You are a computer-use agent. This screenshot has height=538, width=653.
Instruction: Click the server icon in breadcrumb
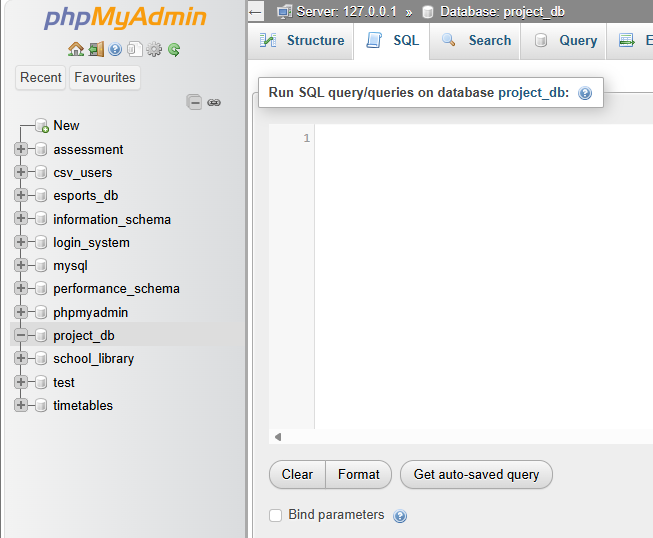click(x=284, y=12)
